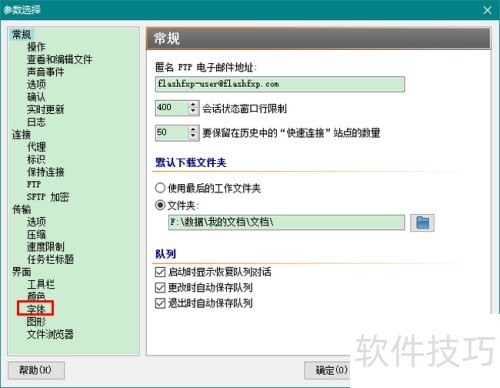
Task: Click the download folder path field
Action: [x=286, y=222]
